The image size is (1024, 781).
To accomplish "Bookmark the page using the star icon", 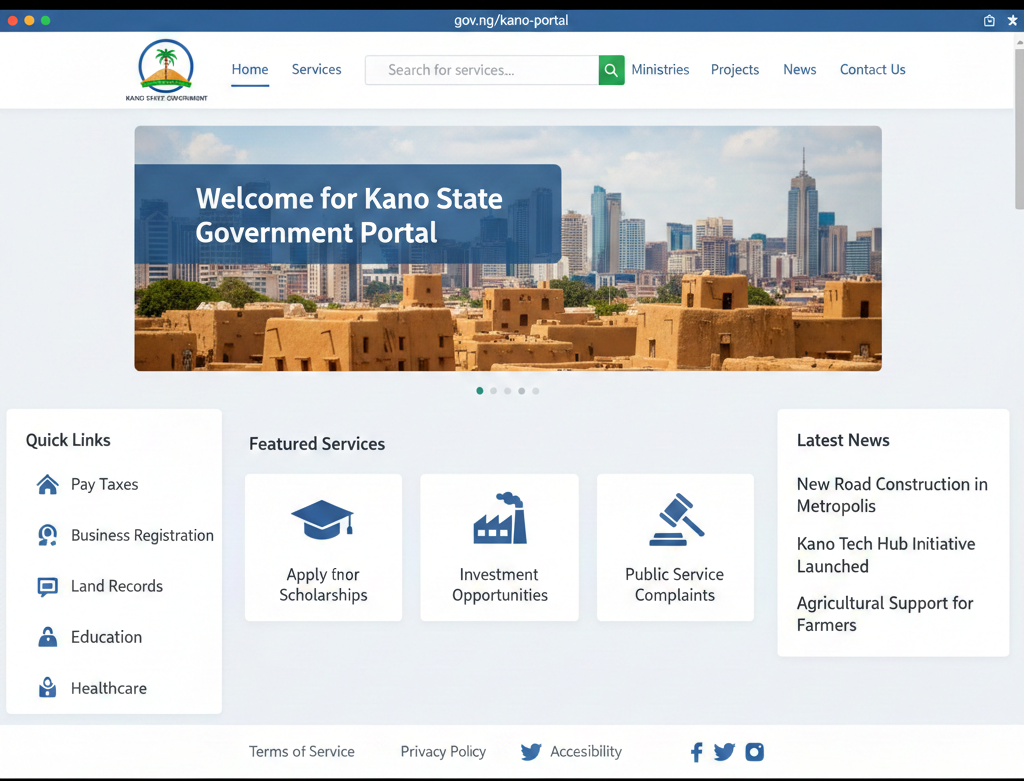I will pyautogui.click(x=1012, y=19).
